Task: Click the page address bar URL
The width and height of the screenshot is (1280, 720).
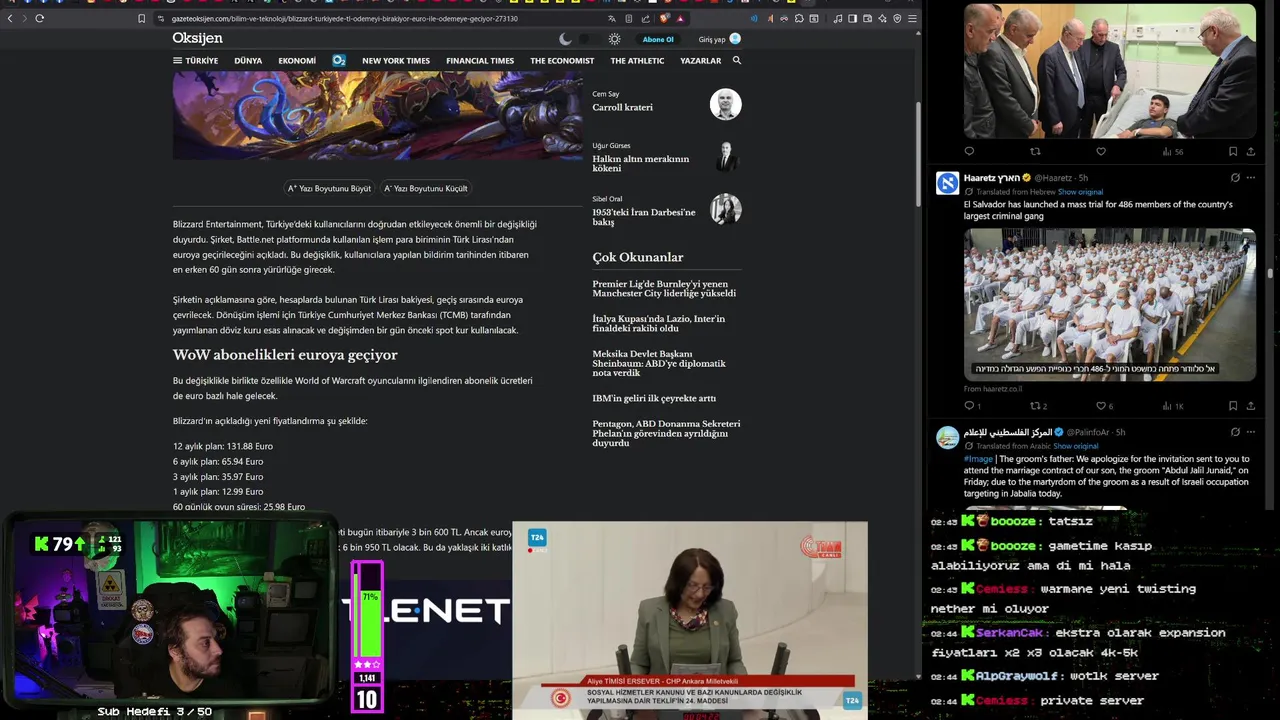Action: (344, 18)
